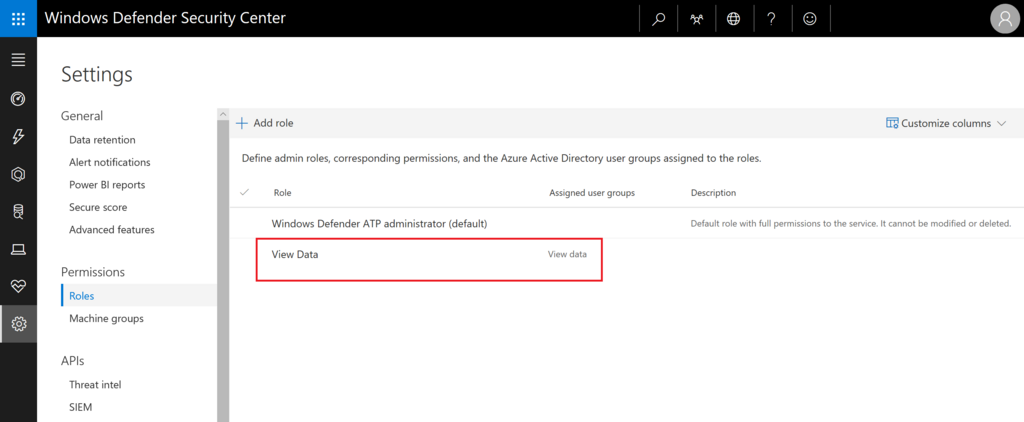Open the community people icon in header
1024x422 pixels.
696,19
